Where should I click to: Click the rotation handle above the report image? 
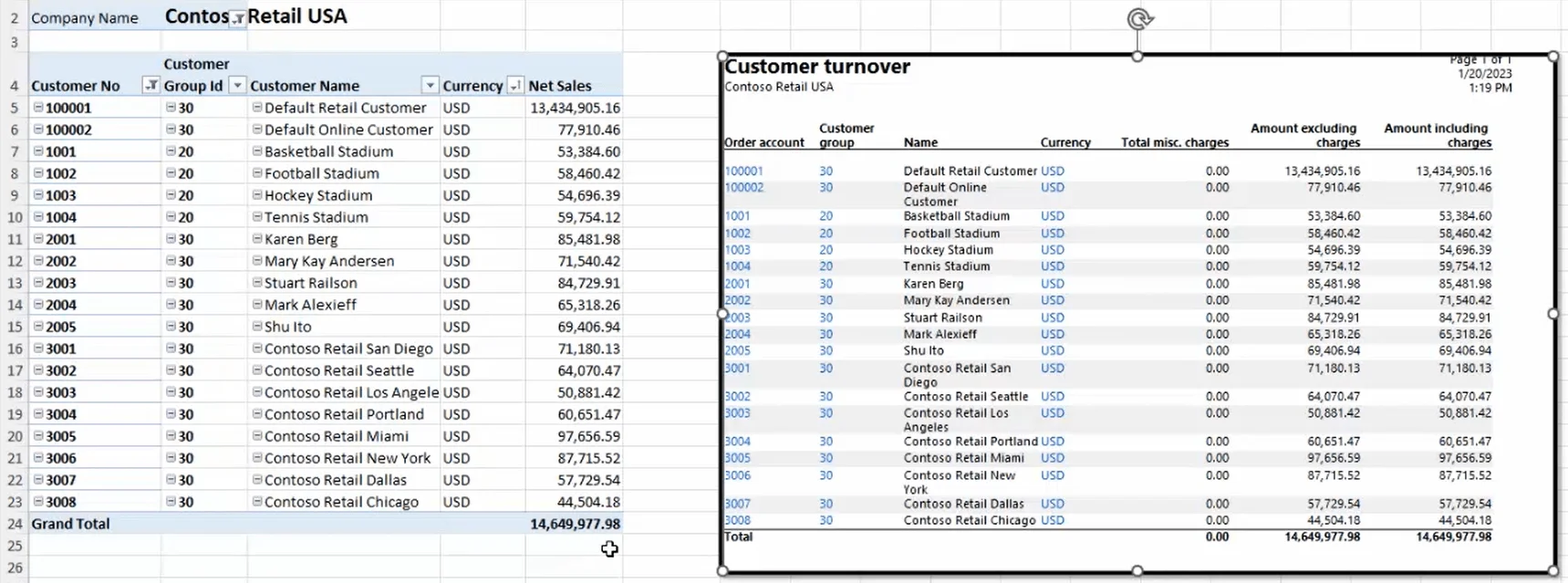tap(1138, 18)
